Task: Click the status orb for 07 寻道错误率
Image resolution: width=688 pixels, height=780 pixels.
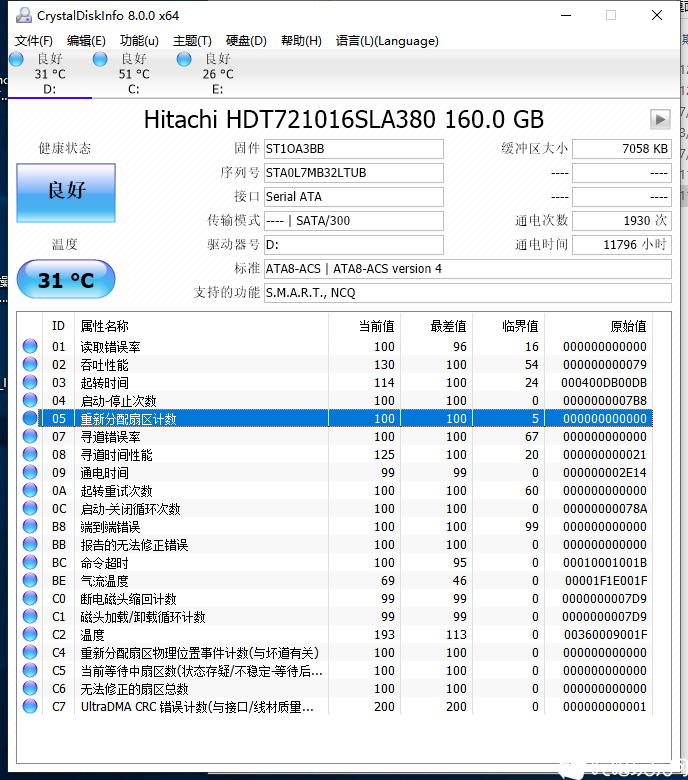Action: [x=30, y=436]
